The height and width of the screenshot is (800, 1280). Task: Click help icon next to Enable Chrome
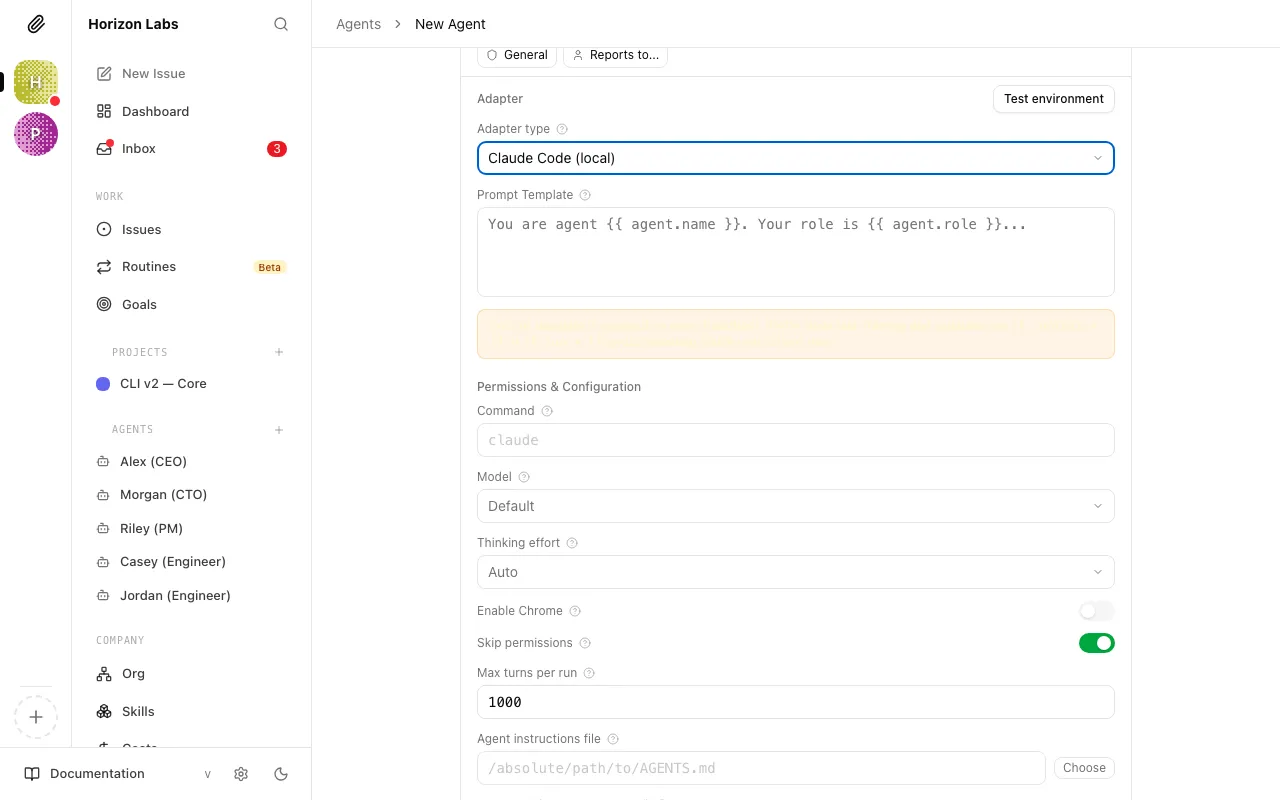click(x=575, y=611)
